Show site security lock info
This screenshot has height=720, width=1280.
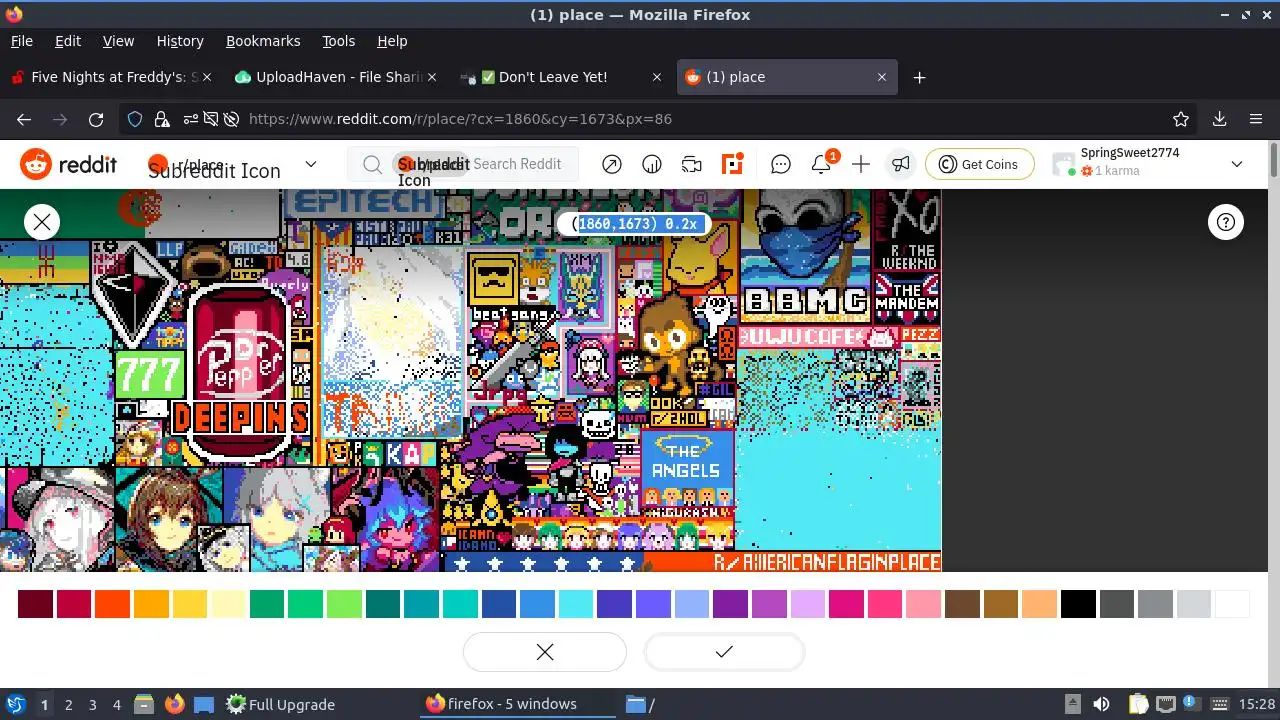click(162, 119)
